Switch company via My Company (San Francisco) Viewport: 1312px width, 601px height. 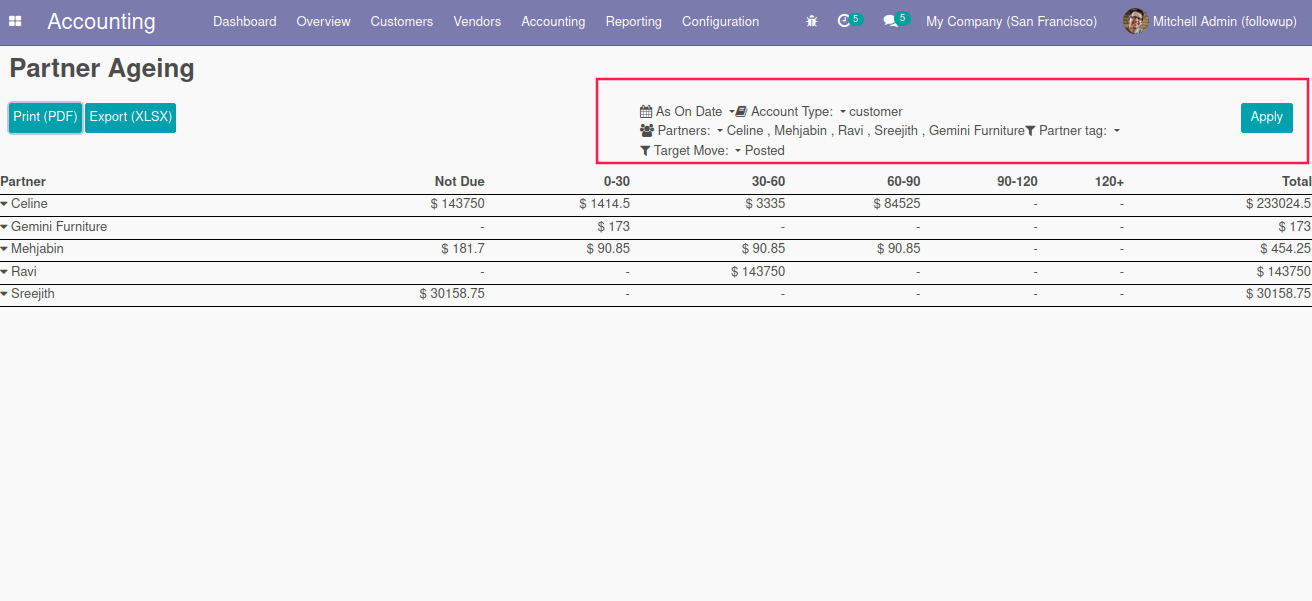1011,21
